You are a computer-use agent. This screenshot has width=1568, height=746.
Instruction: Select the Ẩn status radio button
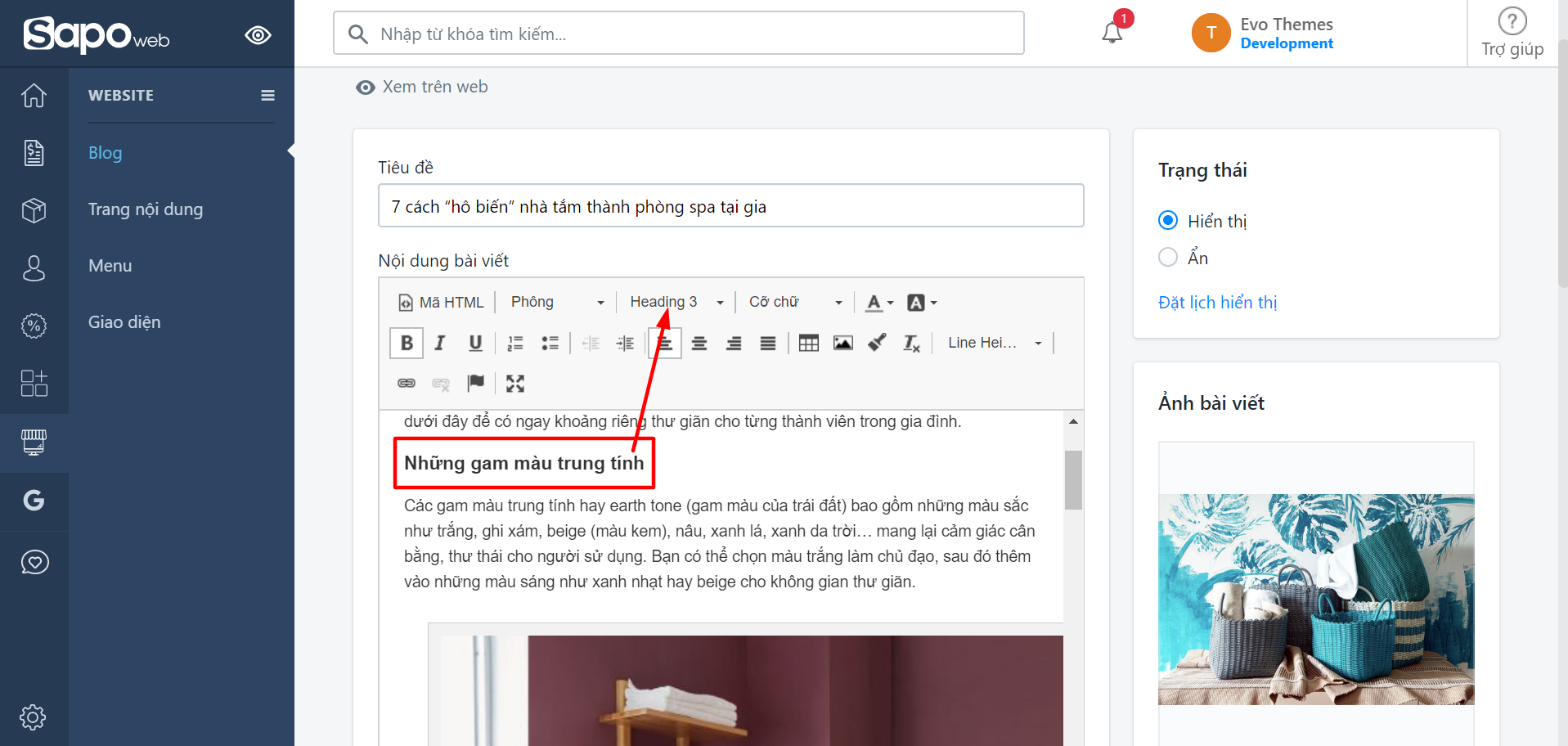[x=1168, y=257]
